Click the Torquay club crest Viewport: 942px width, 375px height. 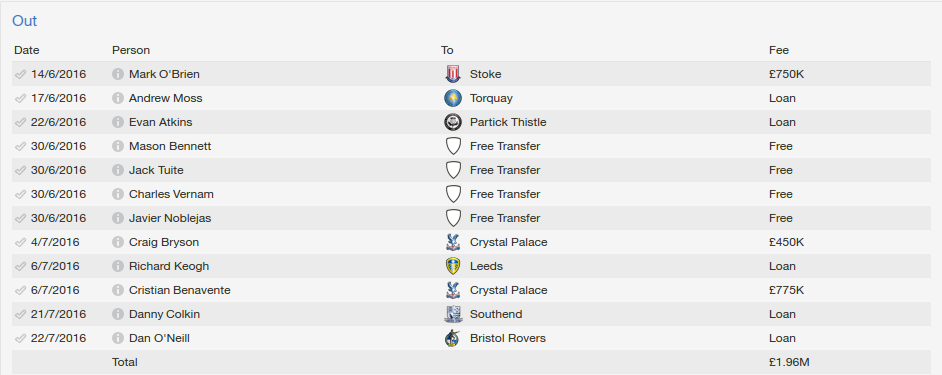(452, 98)
